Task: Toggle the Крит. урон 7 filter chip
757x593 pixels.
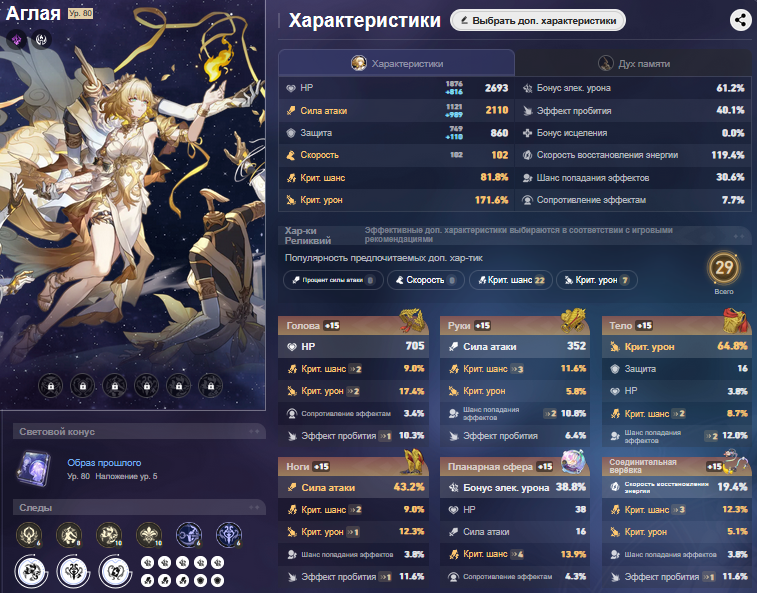Action: [597, 280]
